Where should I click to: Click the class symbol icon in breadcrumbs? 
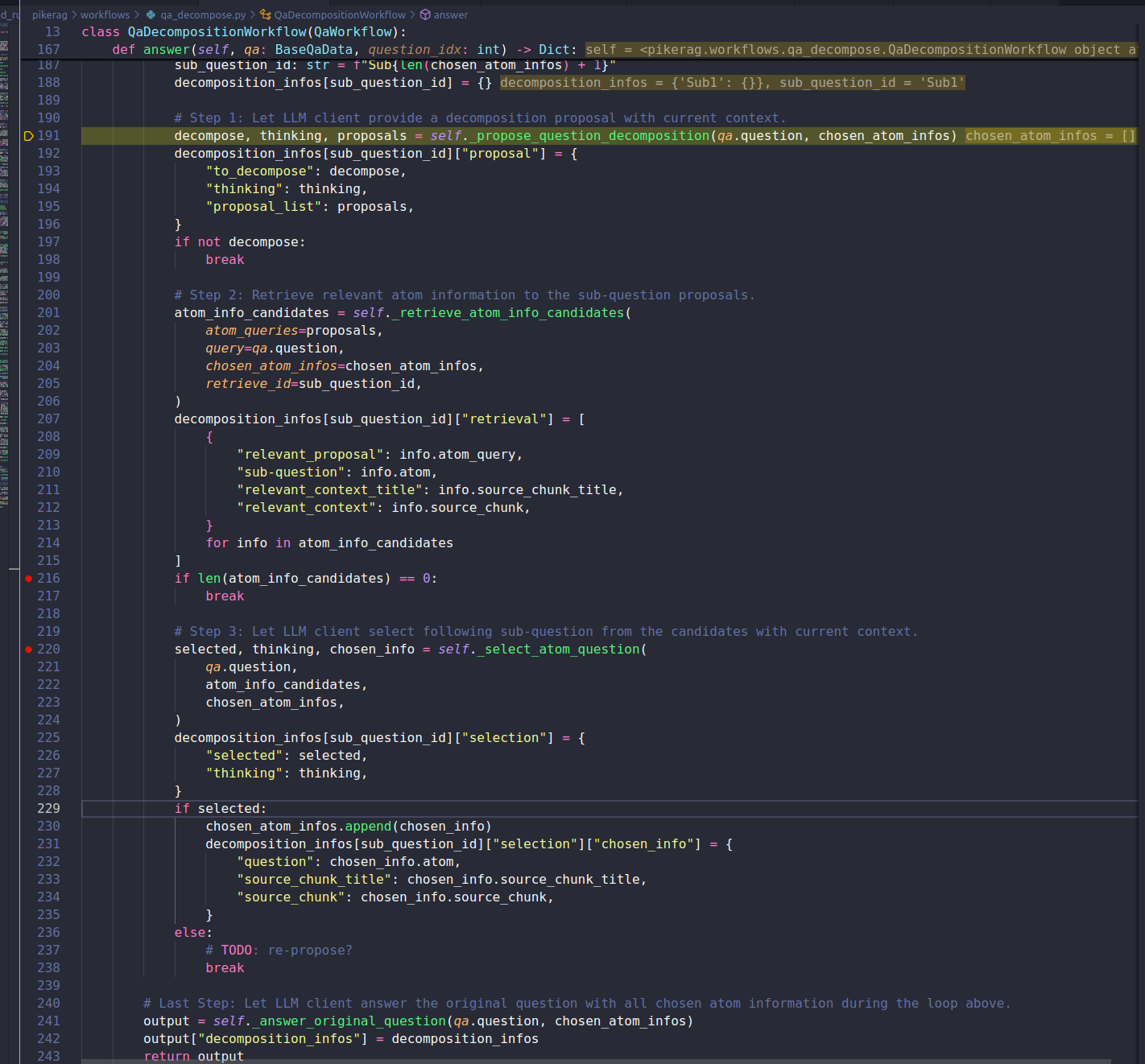(x=265, y=14)
